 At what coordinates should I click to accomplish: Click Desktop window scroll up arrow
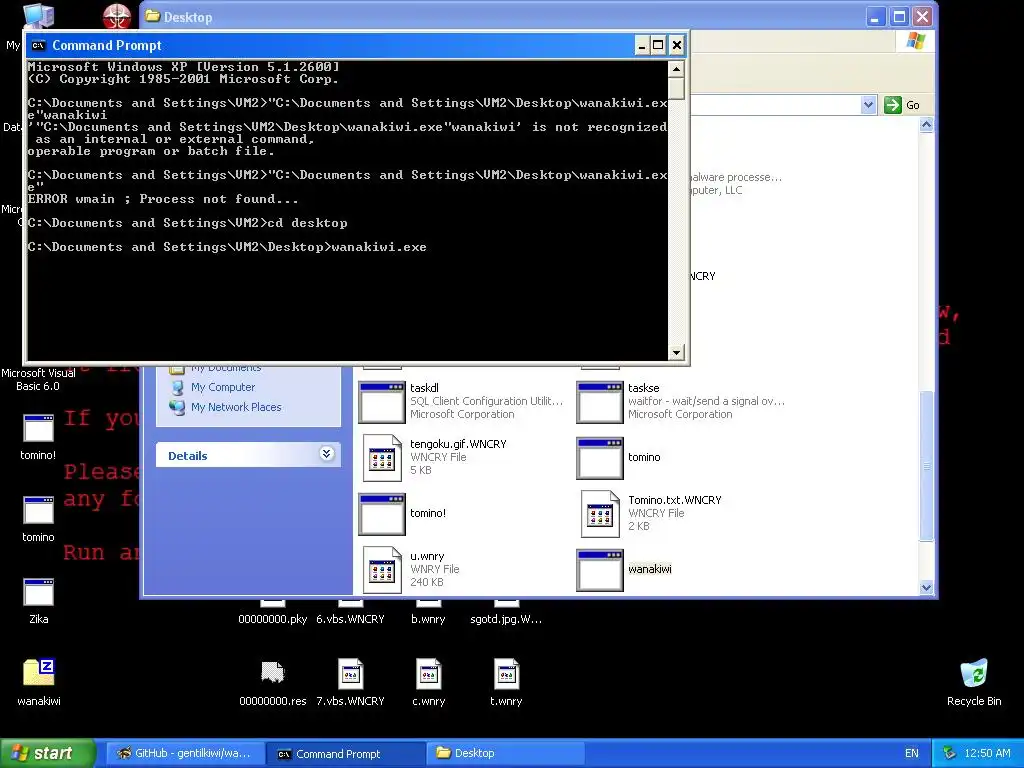tap(926, 125)
